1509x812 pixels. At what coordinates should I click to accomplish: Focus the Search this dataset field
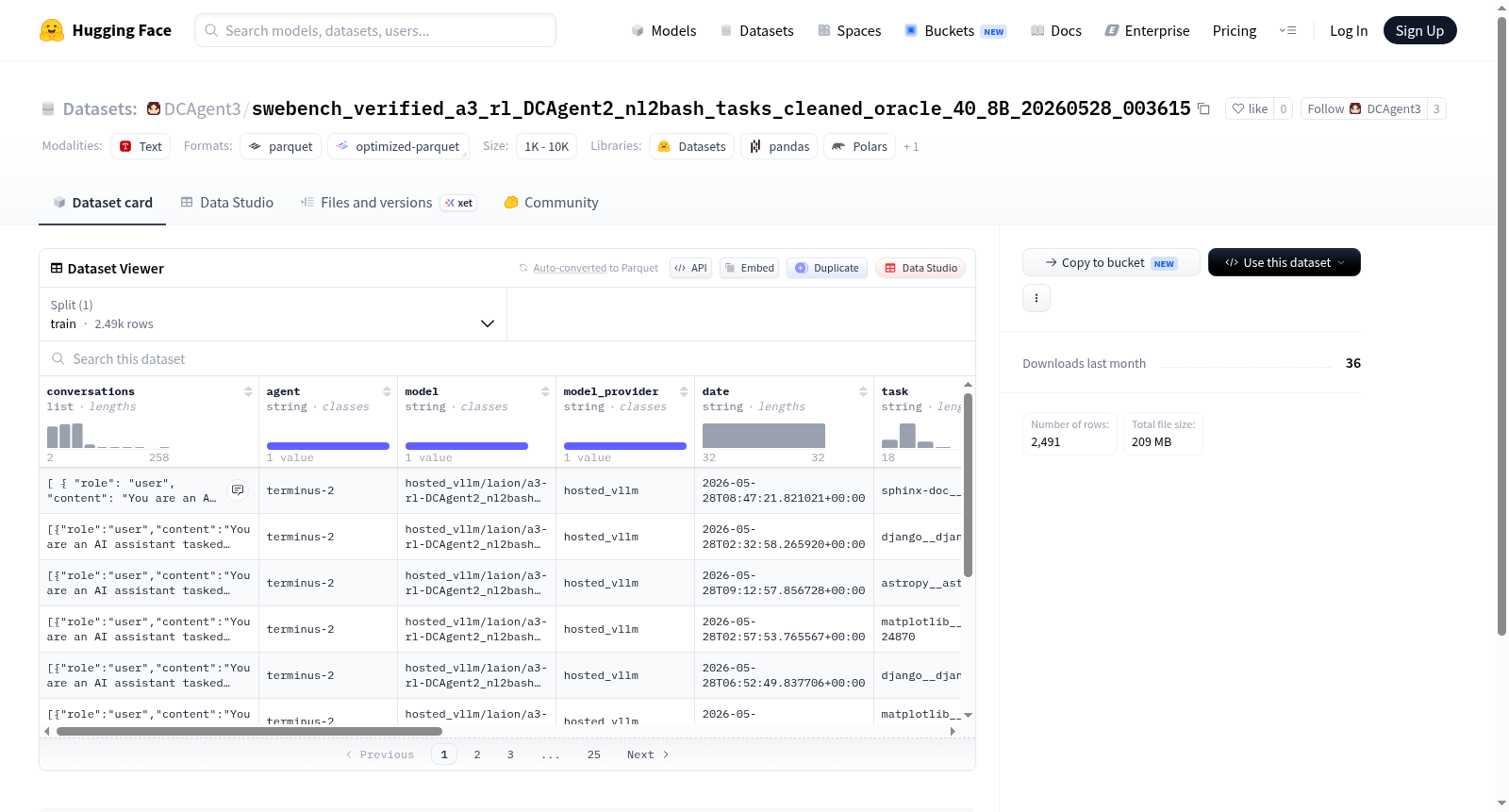507,358
